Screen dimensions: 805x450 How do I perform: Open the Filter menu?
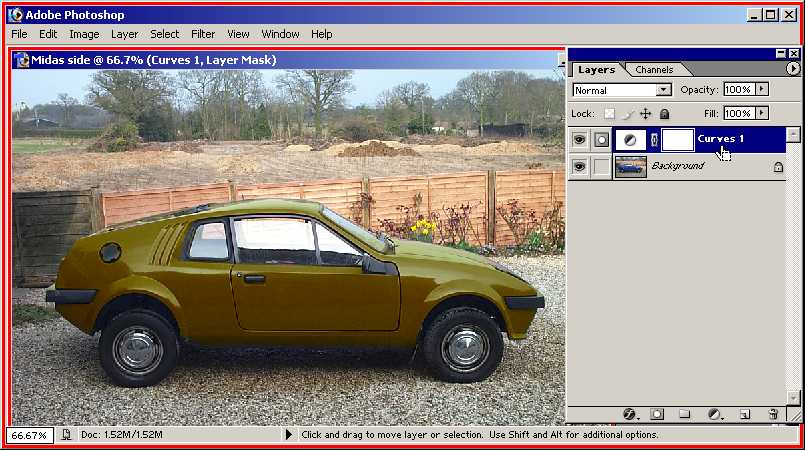pyautogui.click(x=203, y=34)
